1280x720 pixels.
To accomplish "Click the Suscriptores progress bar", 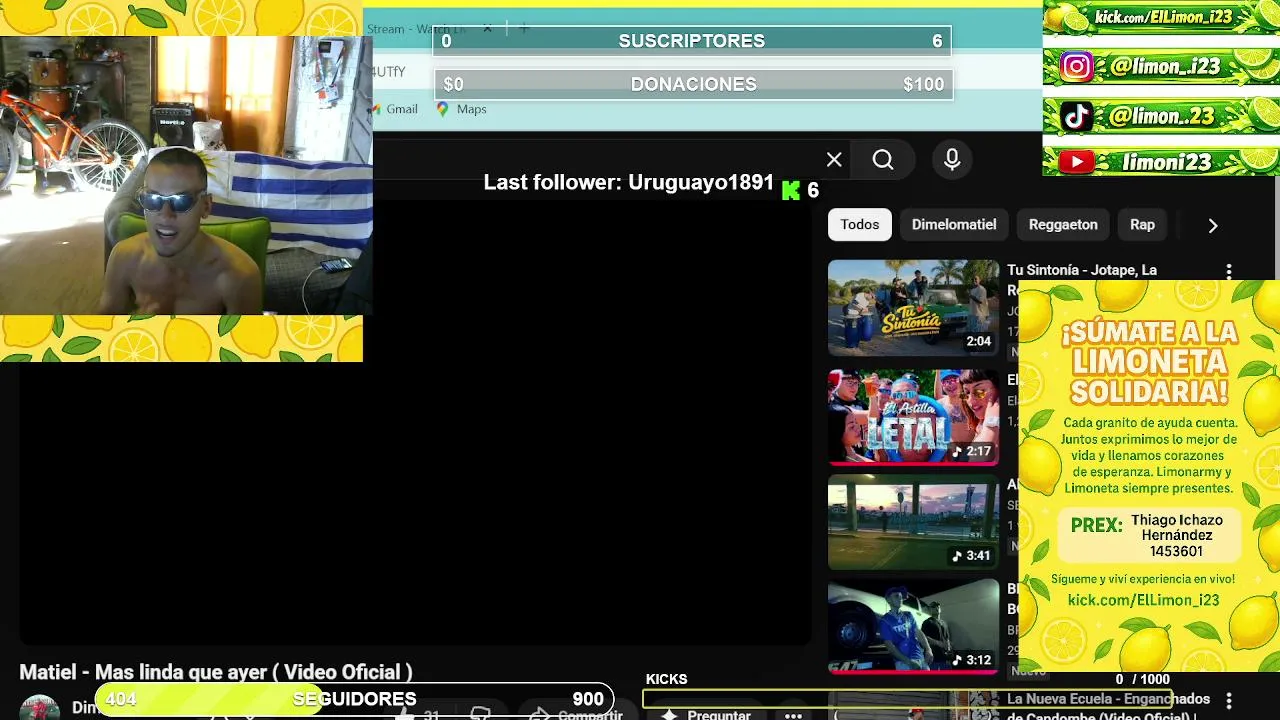I will click(692, 41).
